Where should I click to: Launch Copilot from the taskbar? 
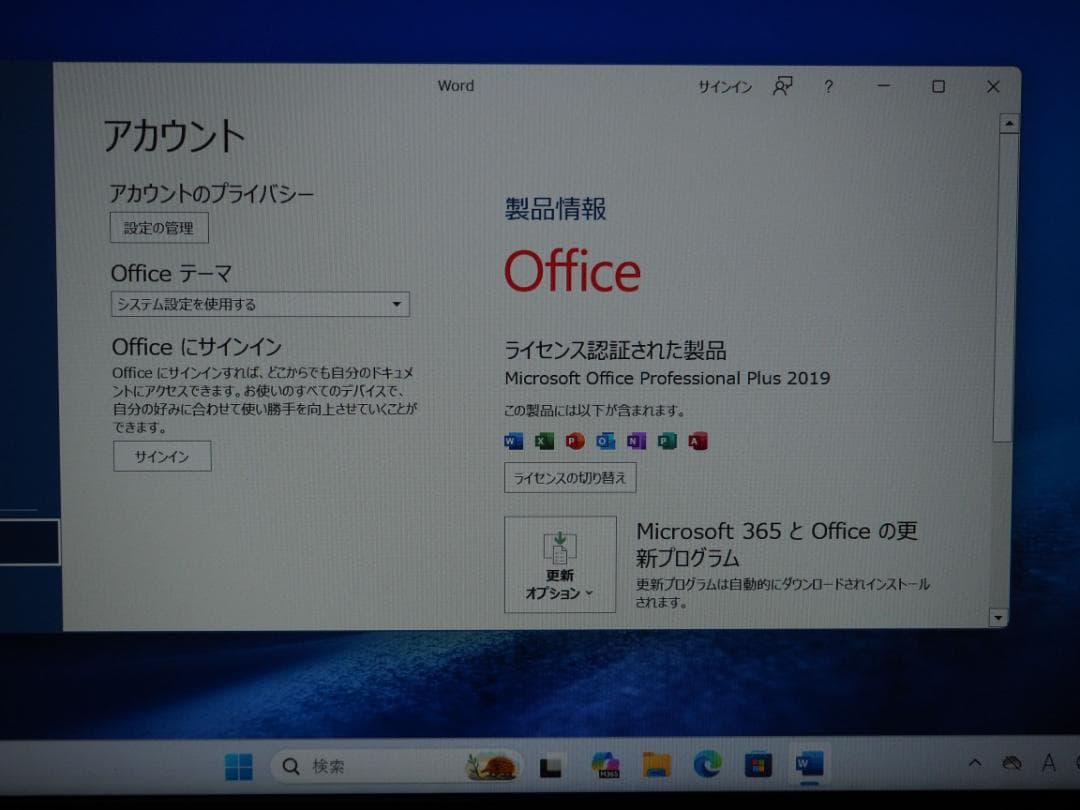pos(605,765)
